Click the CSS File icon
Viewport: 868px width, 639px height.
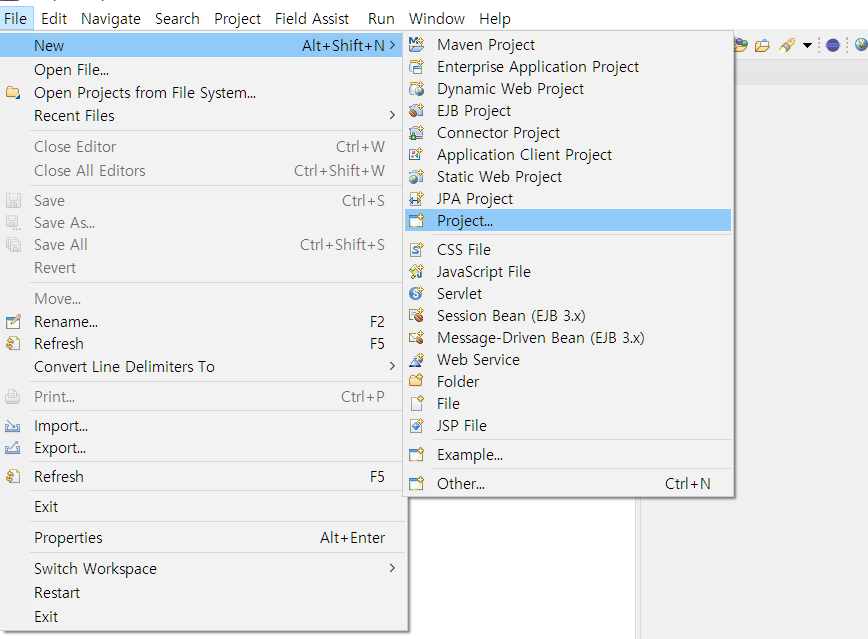tap(416, 250)
